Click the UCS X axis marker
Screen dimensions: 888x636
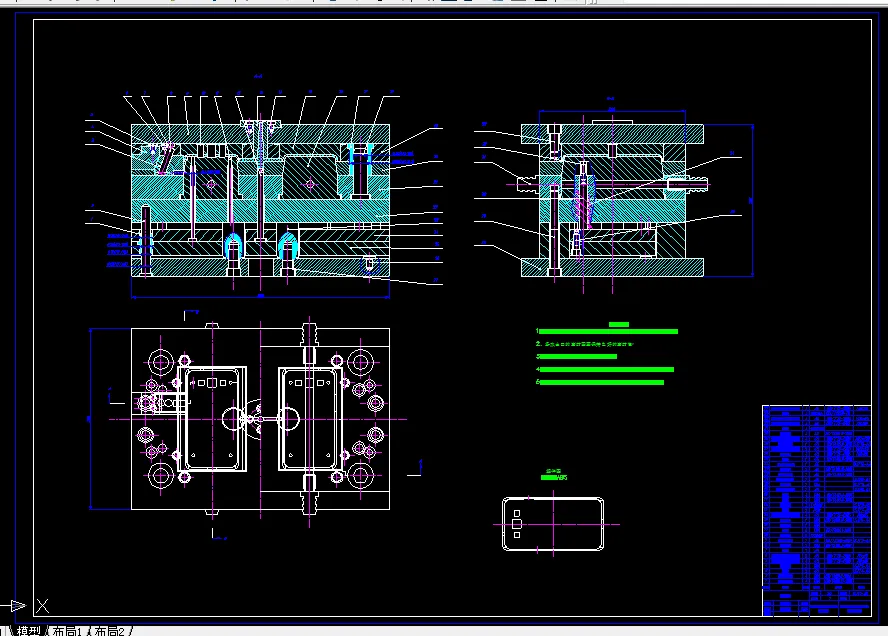click(42, 606)
